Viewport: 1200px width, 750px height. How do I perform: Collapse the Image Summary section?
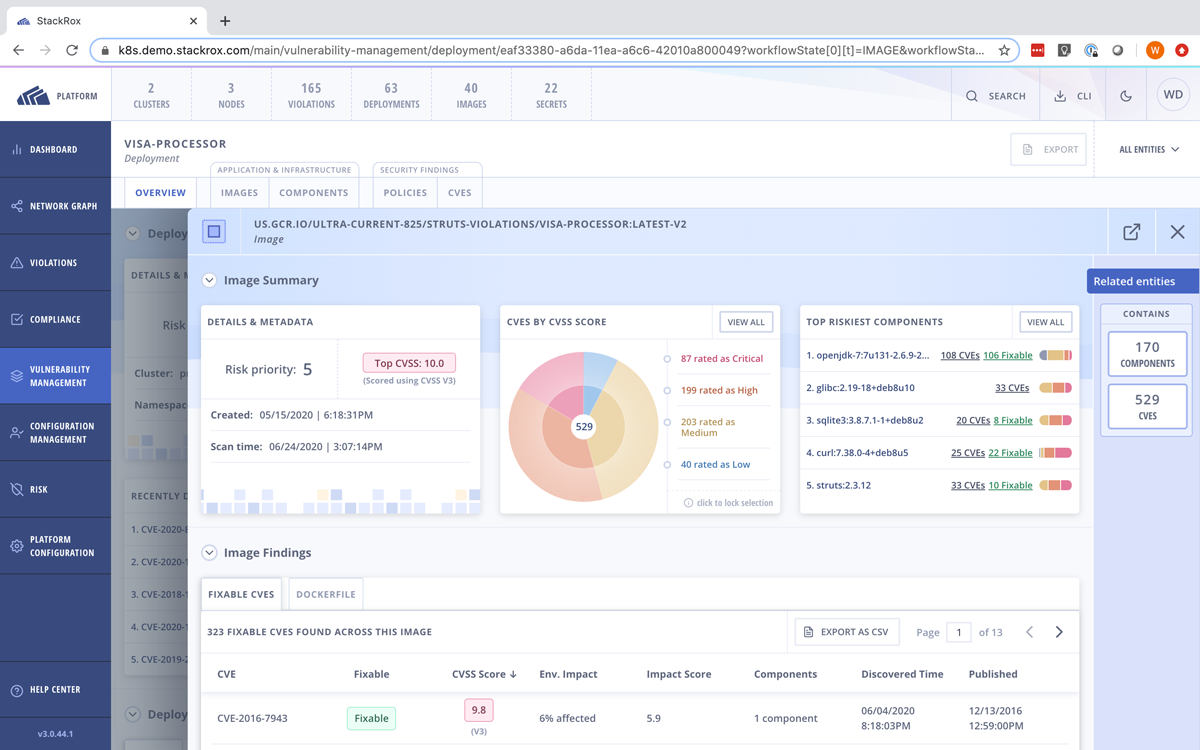click(210, 281)
